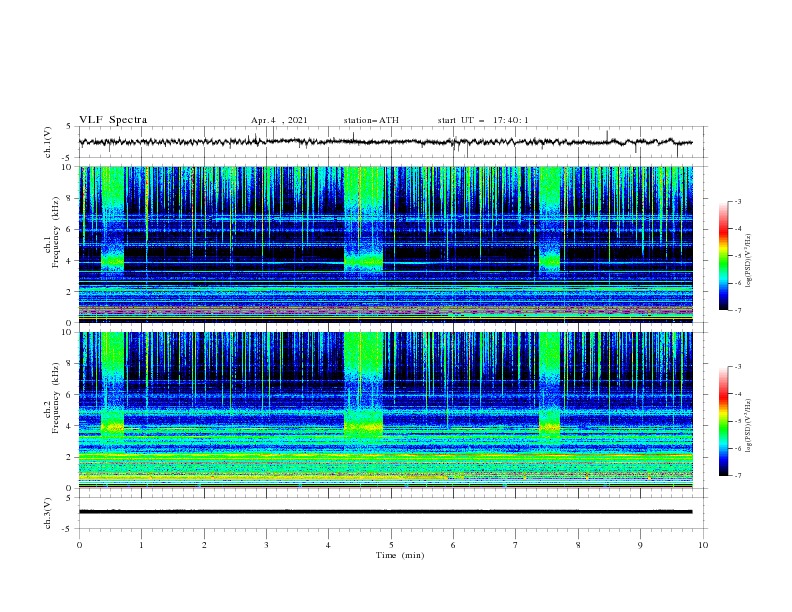Click the "station=ATH" label
Screen dimensions: 792x612
(371, 120)
